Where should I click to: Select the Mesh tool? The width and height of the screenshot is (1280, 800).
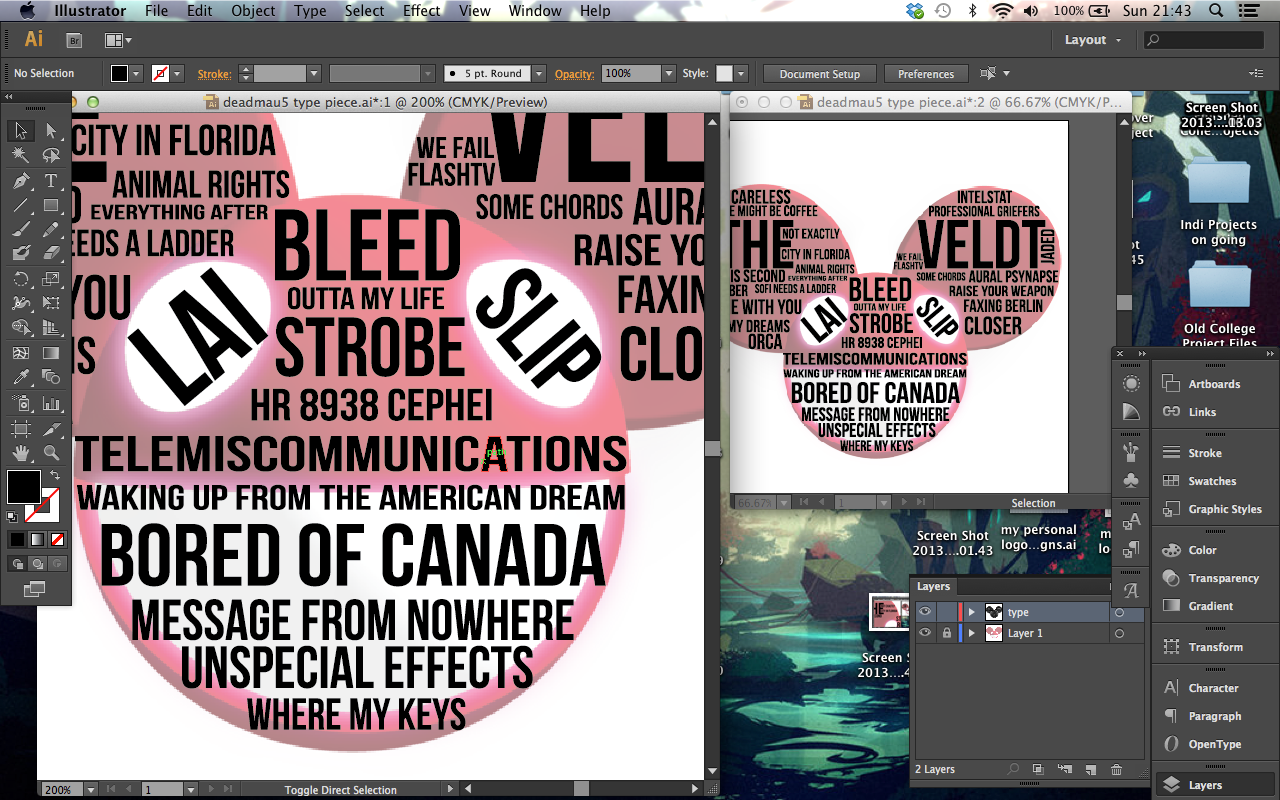pos(21,353)
